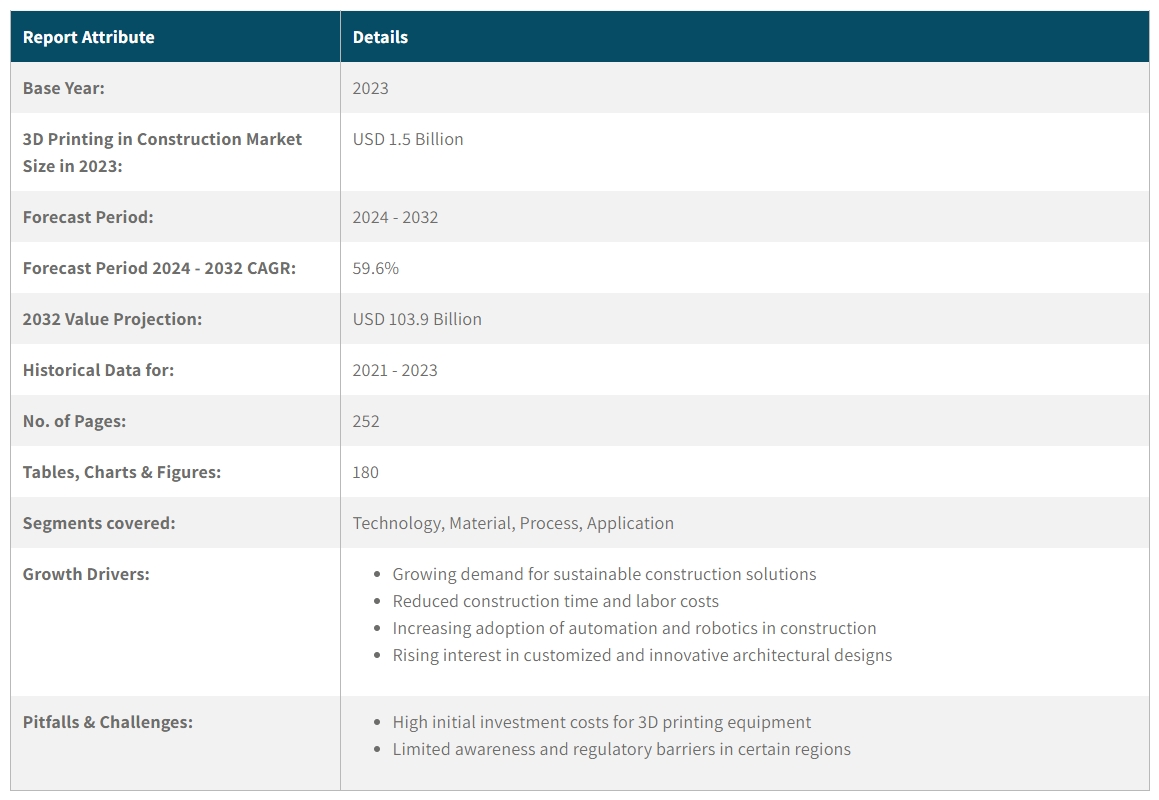Screen dimensions: 1159x800
Task: Click the high initial investment costs bullet
Action: [601, 722]
